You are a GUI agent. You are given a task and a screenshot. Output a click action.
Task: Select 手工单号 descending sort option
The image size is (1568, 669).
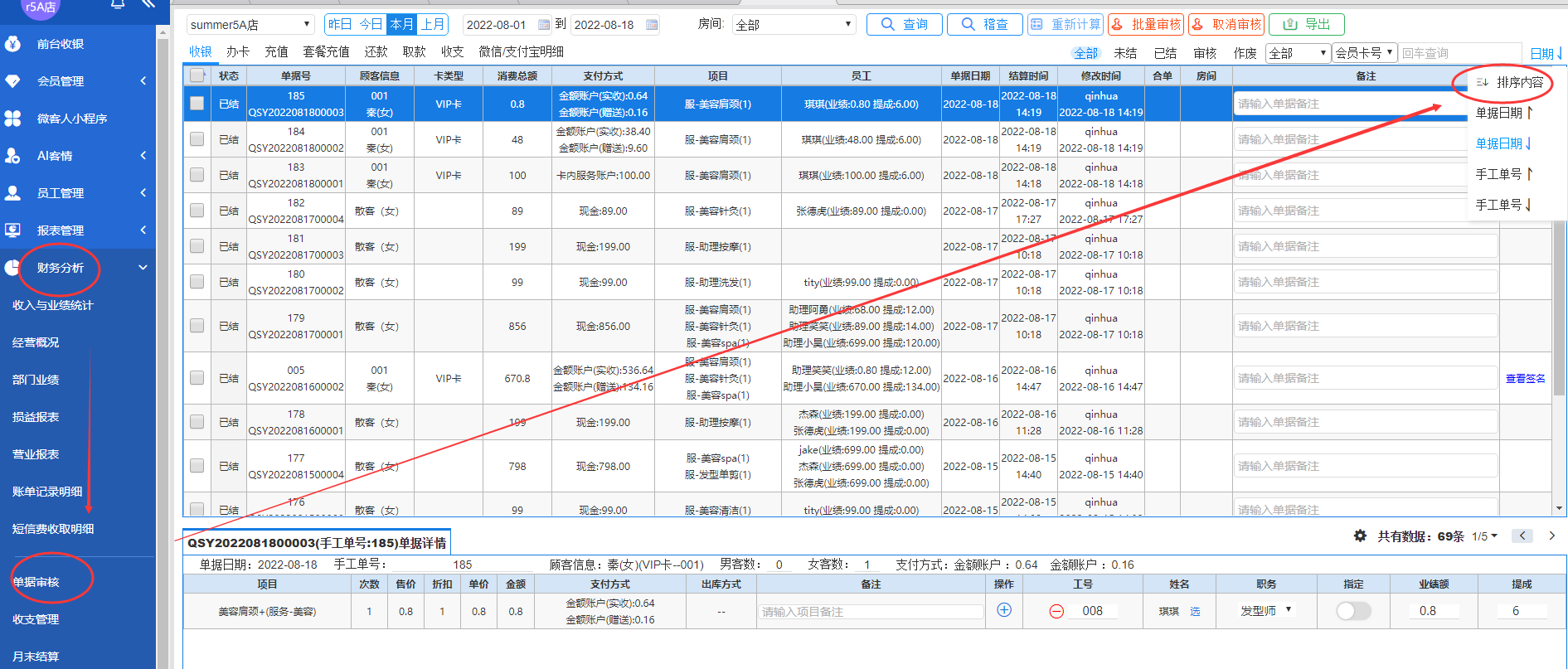coord(1504,205)
